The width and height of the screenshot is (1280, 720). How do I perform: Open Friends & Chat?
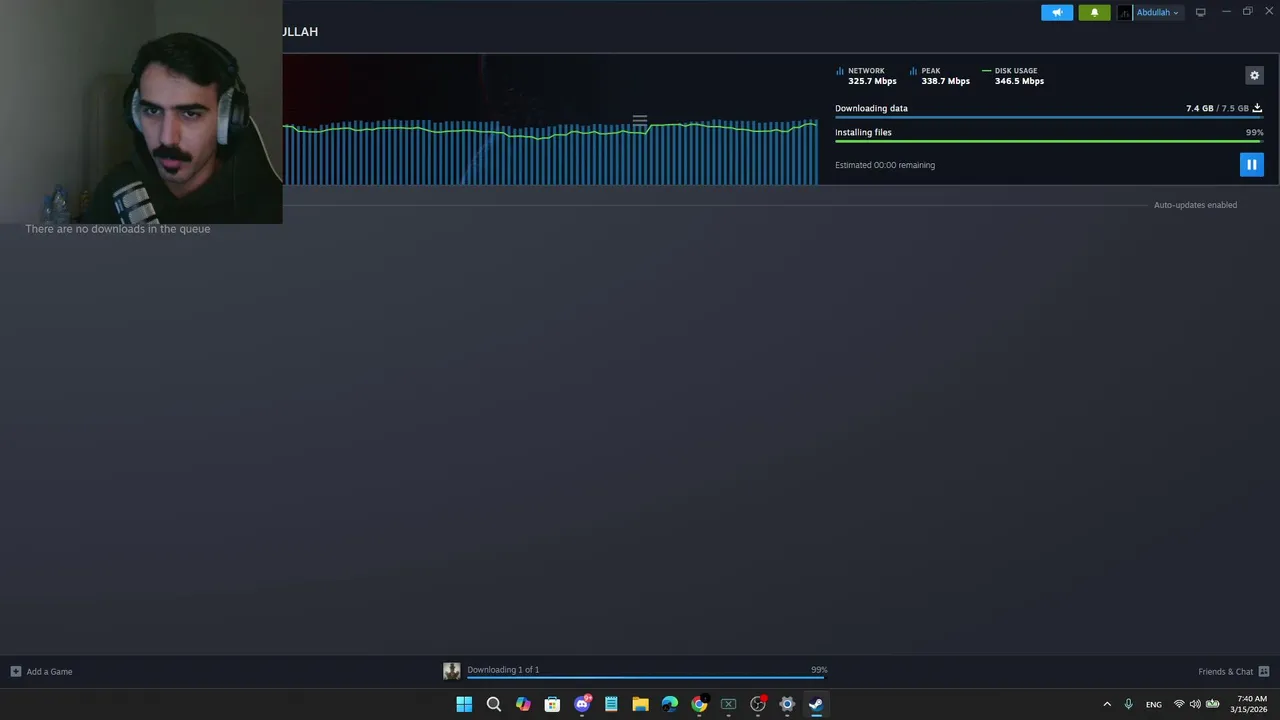point(1233,672)
